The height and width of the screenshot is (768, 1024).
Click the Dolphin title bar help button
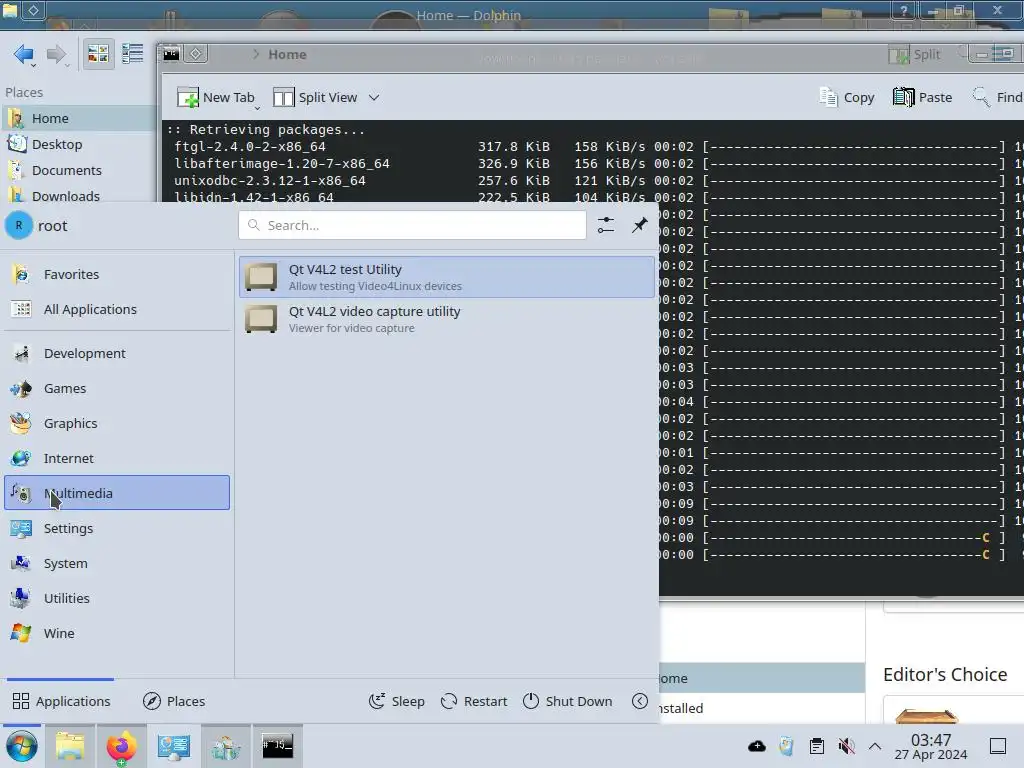pyautogui.click(x=904, y=10)
